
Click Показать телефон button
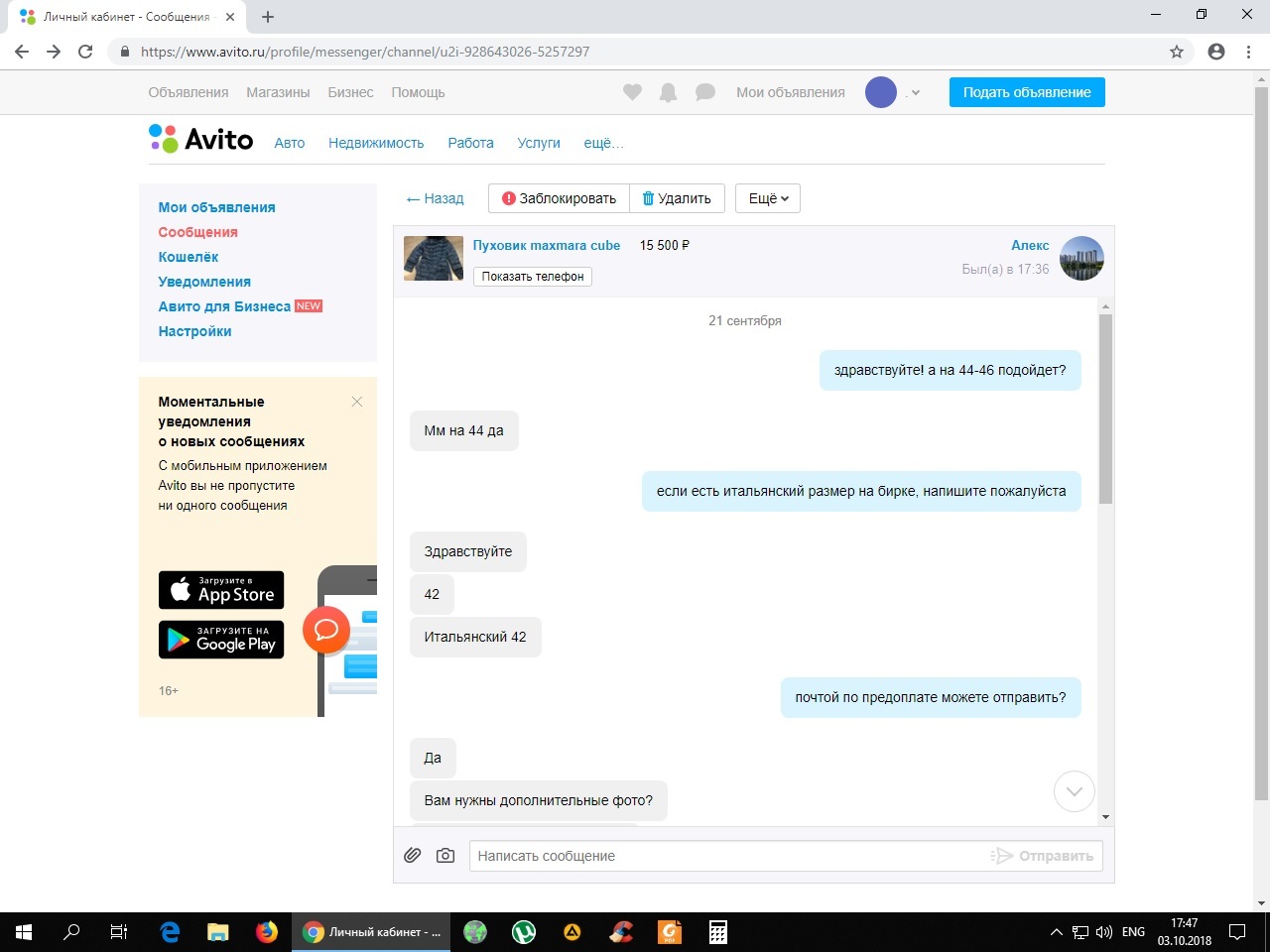(x=533, y=277)
